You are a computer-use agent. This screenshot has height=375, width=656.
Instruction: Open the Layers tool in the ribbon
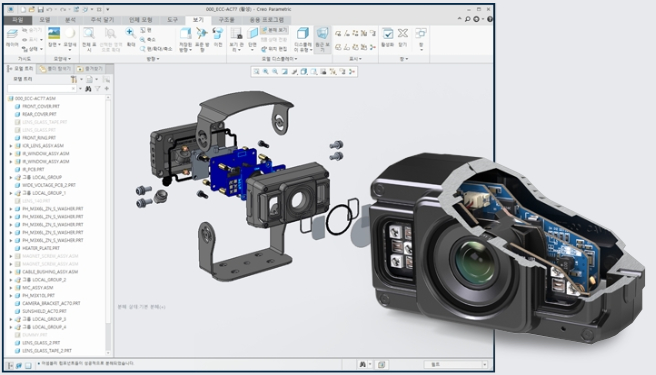coord(12,37)
